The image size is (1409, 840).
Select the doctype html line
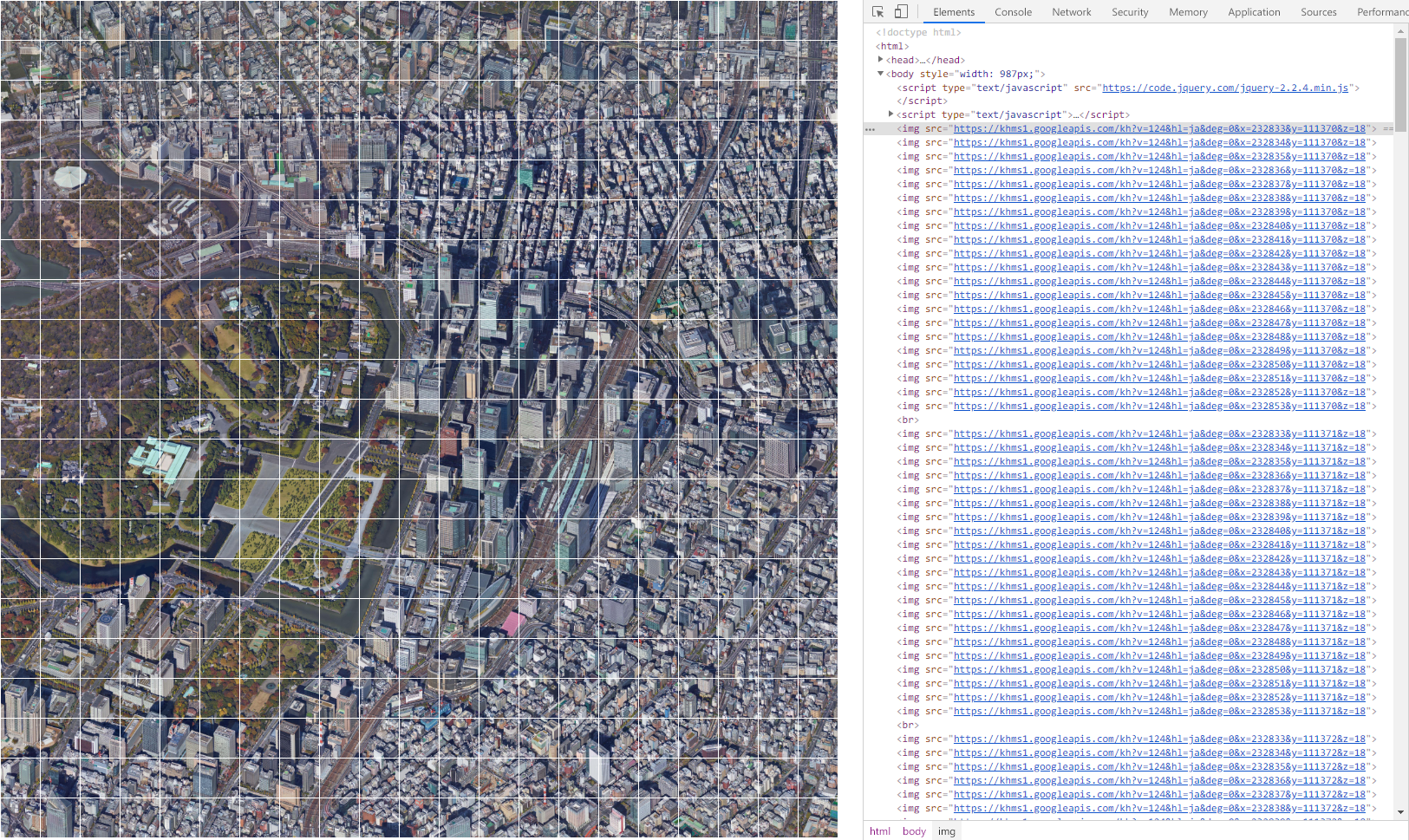coord(918,32)
